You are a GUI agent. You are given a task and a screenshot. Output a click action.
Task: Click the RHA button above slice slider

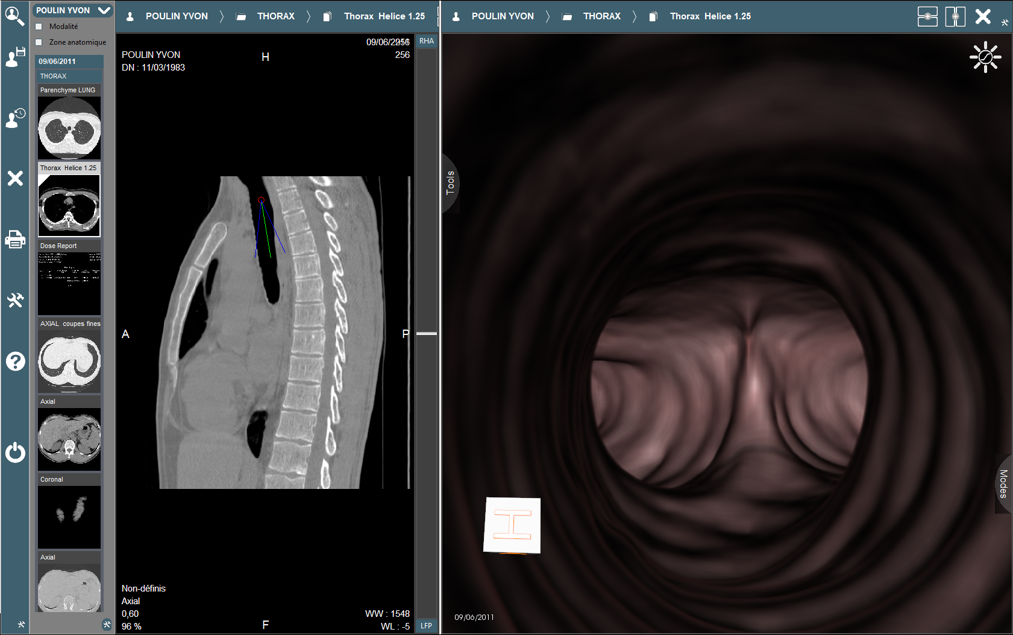coord(426,41)
